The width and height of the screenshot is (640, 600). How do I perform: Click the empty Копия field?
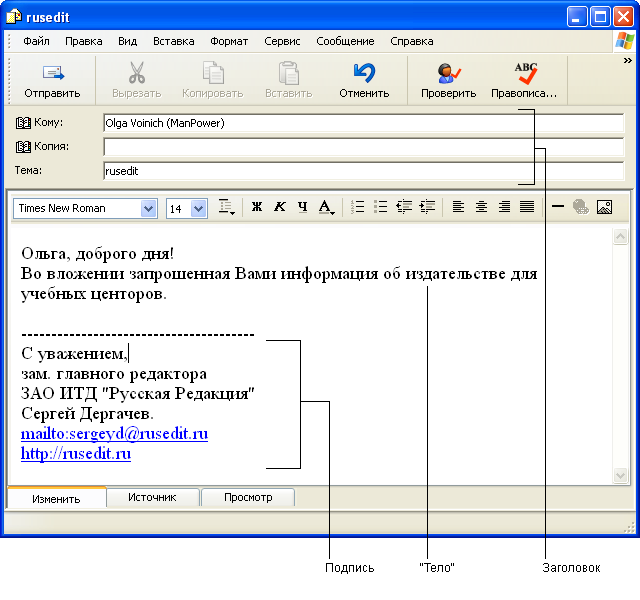pyautogui.click(x=364, y=147)
